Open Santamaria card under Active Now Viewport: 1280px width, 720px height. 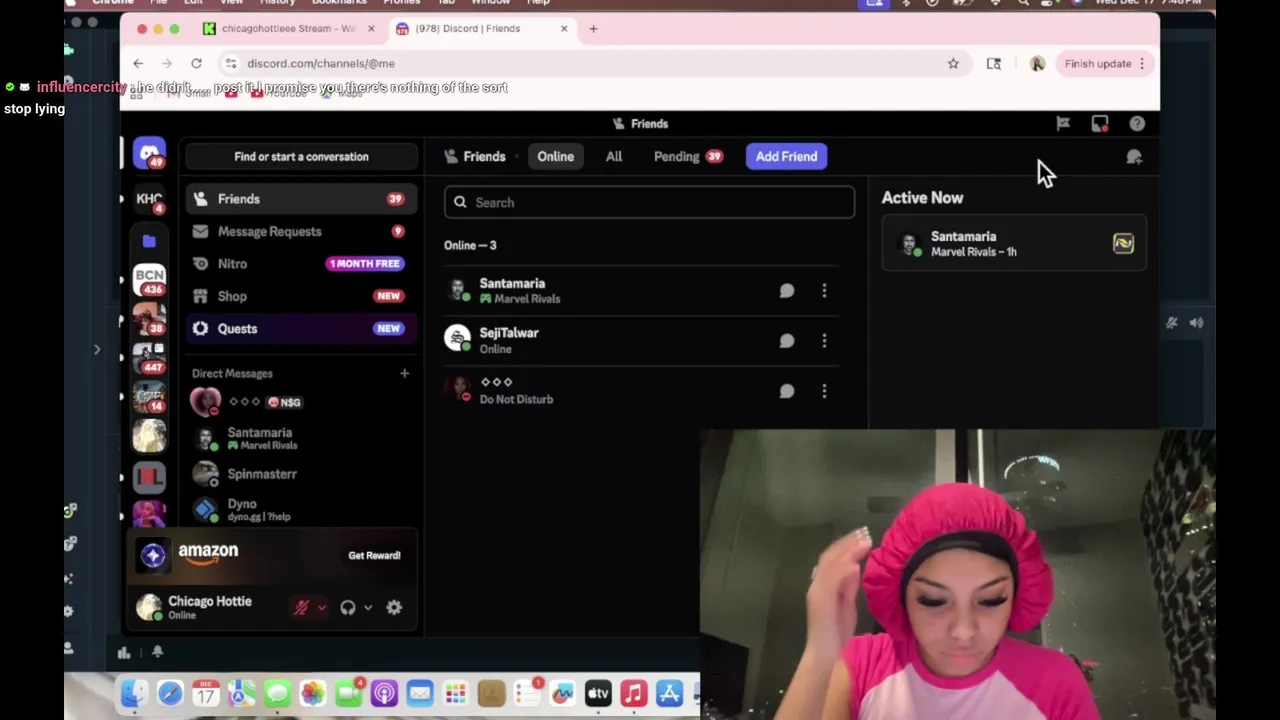tap(1013, 244)
